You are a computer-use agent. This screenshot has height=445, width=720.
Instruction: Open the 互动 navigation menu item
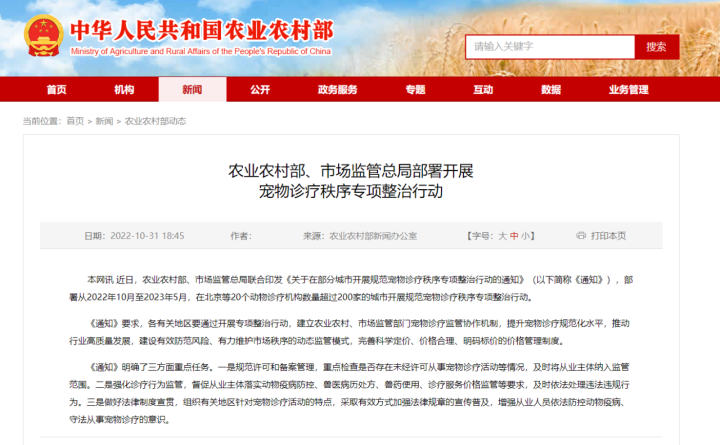tap(483, 90)
